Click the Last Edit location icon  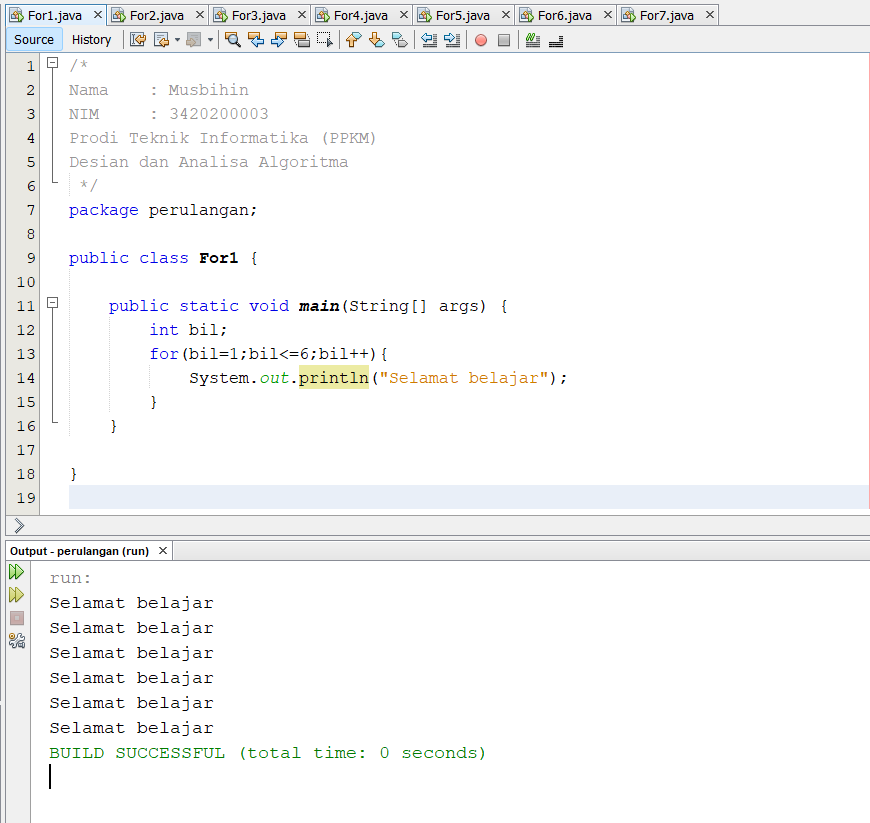click(138, 40)
